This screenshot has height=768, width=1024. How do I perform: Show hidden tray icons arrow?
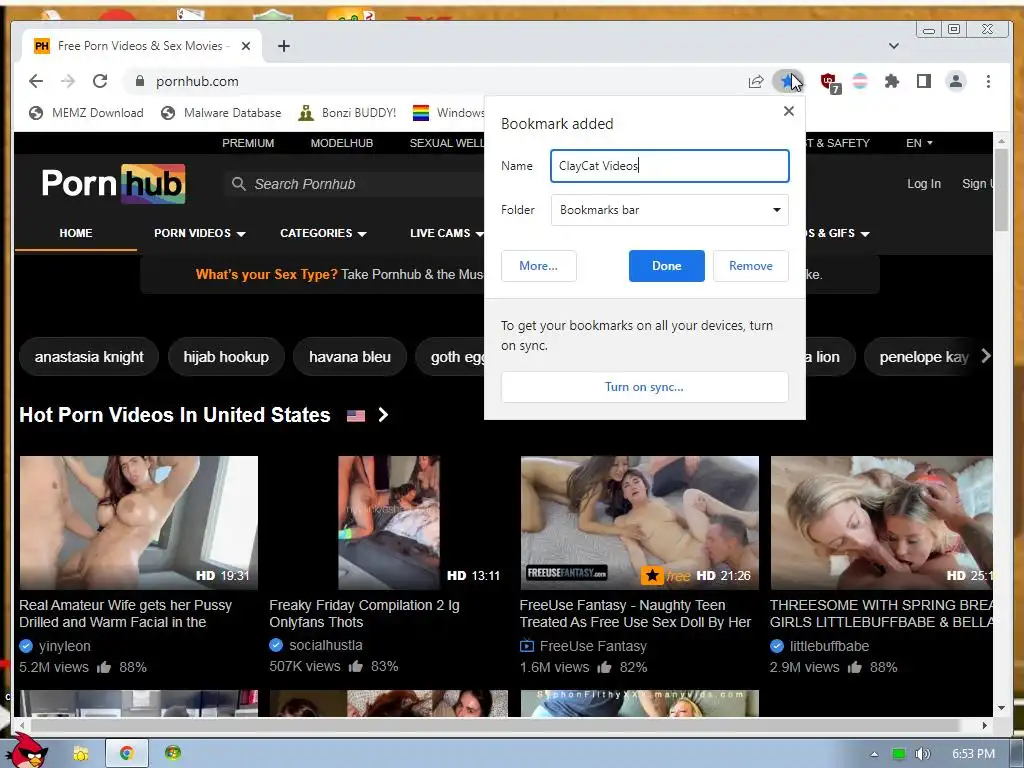click(874, 754)
